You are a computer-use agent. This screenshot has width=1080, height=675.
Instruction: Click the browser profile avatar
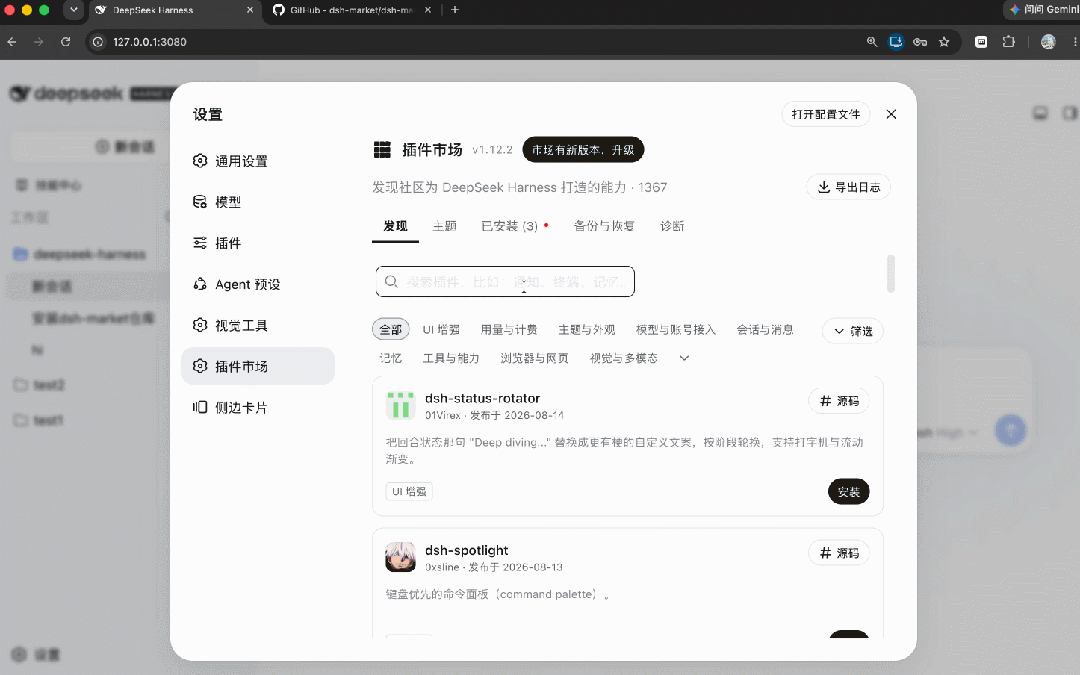[1048, 42]
